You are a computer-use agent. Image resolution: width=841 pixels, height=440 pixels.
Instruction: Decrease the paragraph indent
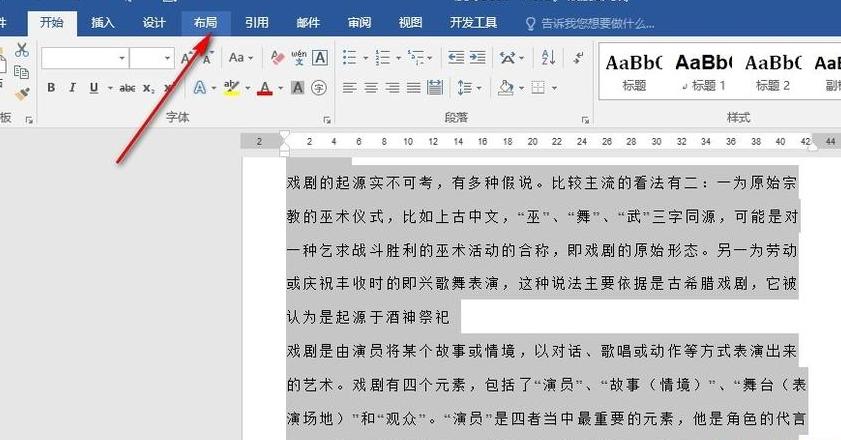[456, 57]
